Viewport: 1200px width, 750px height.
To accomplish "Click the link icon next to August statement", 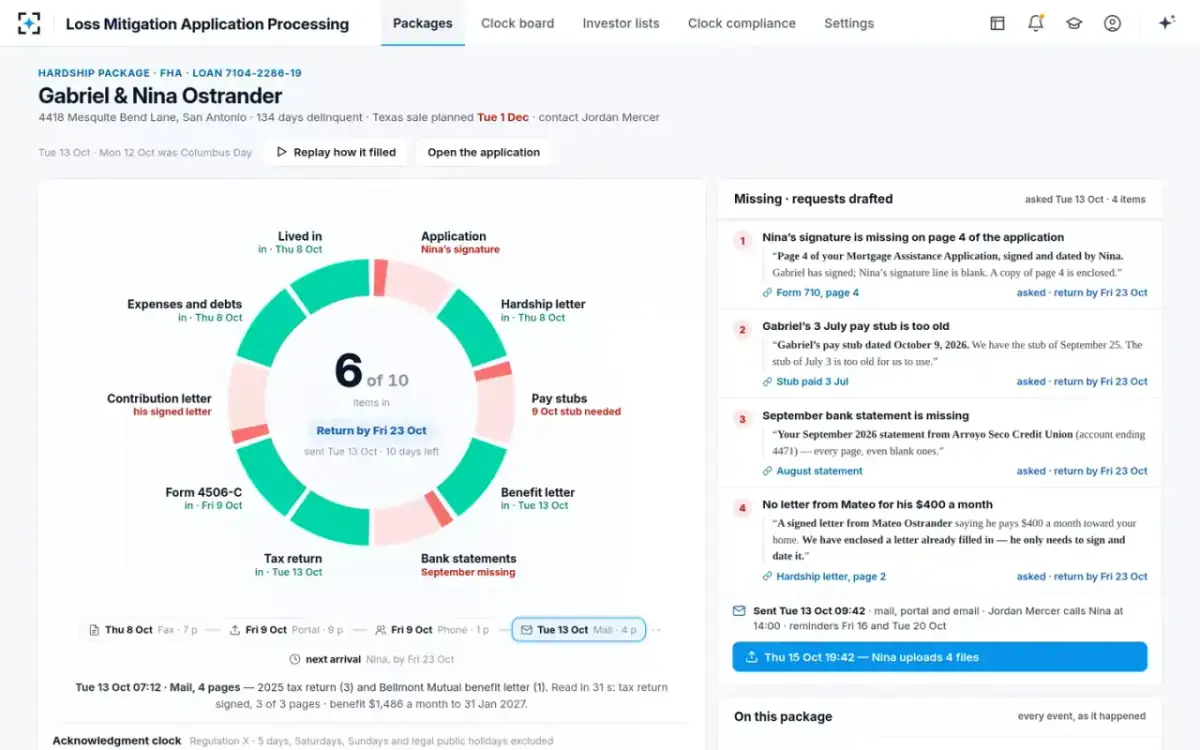I will (x=767, y=471).
